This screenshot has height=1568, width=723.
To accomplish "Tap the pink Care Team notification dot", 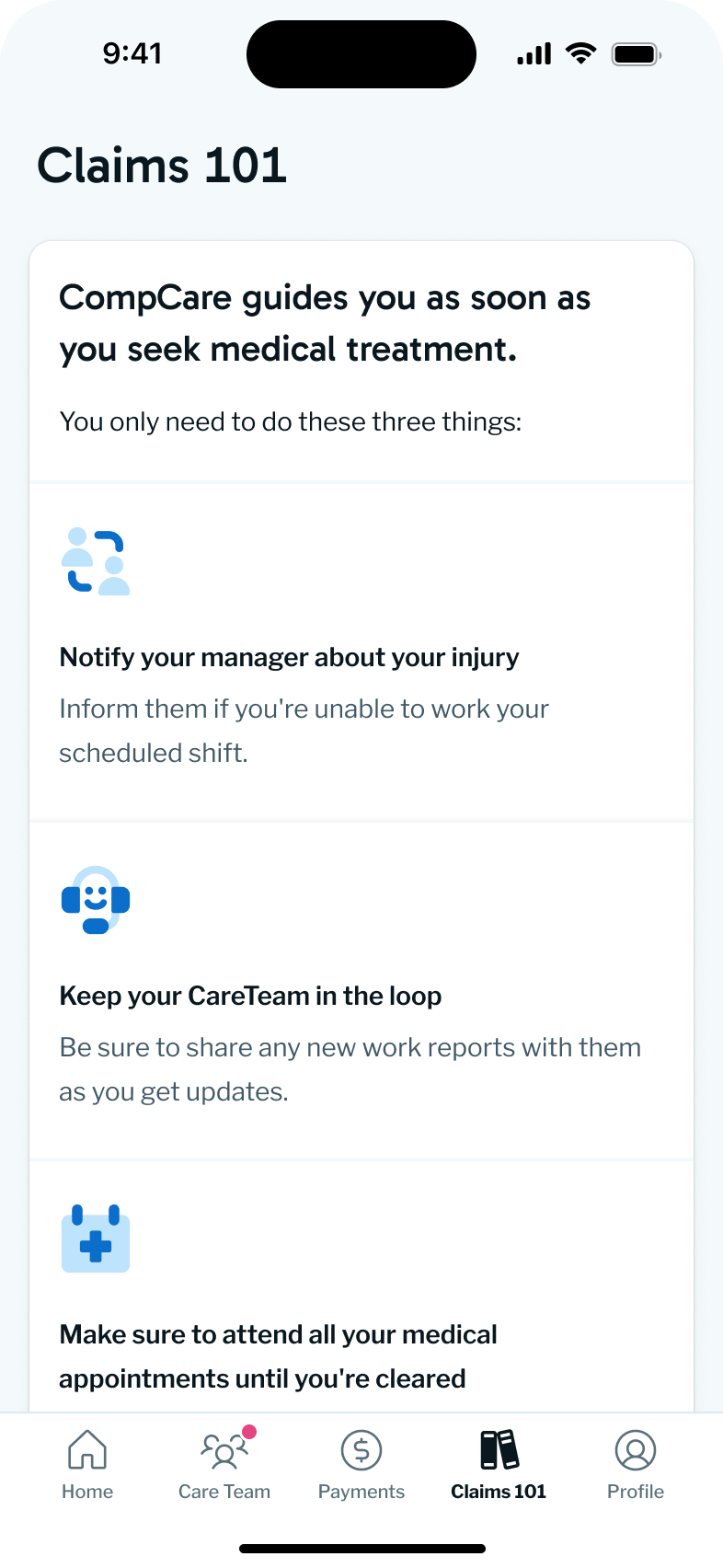I will tap(249, 1432).
